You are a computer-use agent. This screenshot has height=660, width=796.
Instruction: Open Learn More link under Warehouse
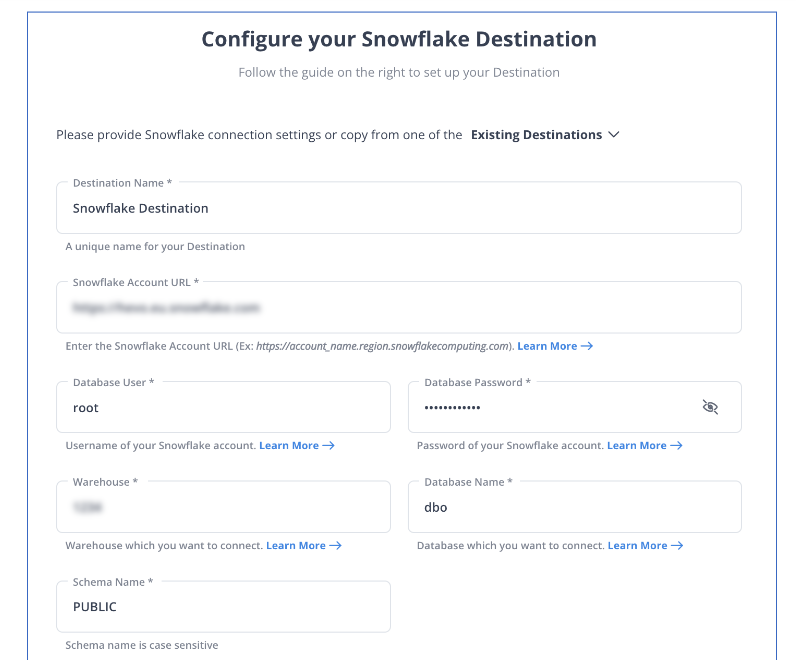[x=296, y=545]
